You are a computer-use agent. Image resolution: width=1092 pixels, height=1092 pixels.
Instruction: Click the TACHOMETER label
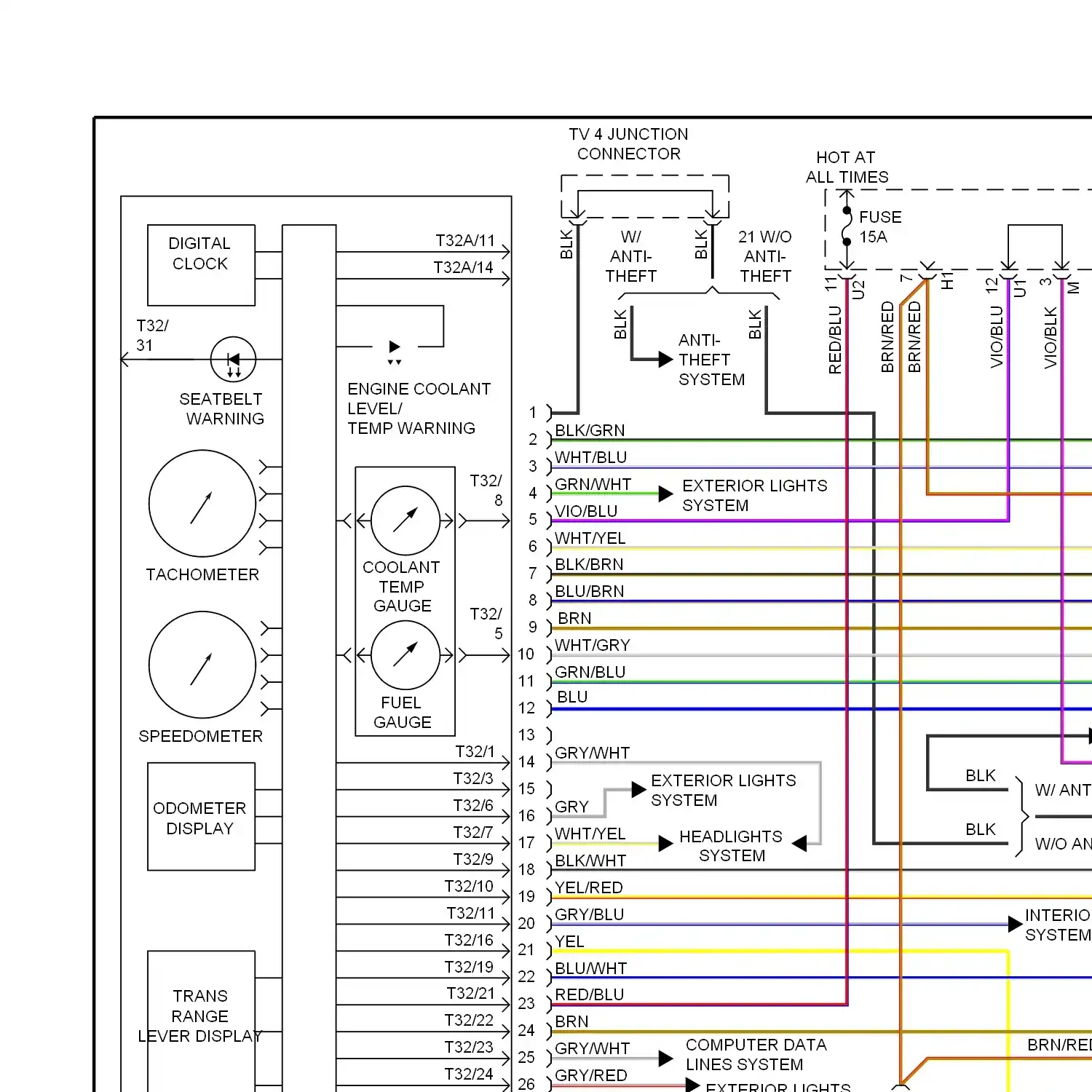(x=202, y=575)
